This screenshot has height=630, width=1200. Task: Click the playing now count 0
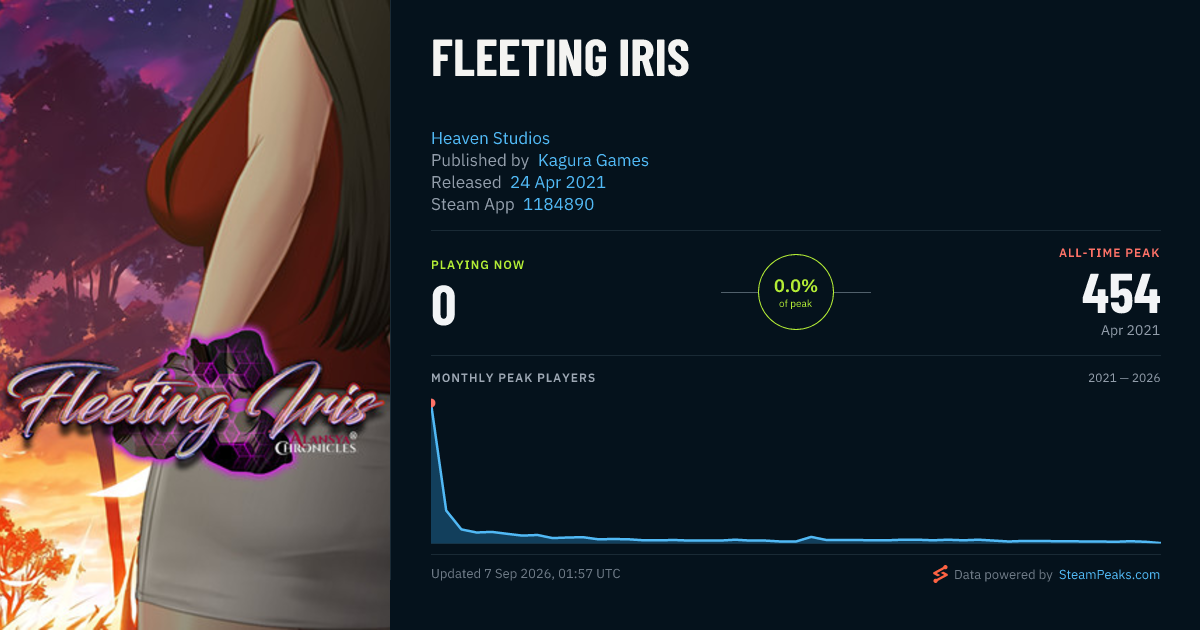tap(443, 306)
